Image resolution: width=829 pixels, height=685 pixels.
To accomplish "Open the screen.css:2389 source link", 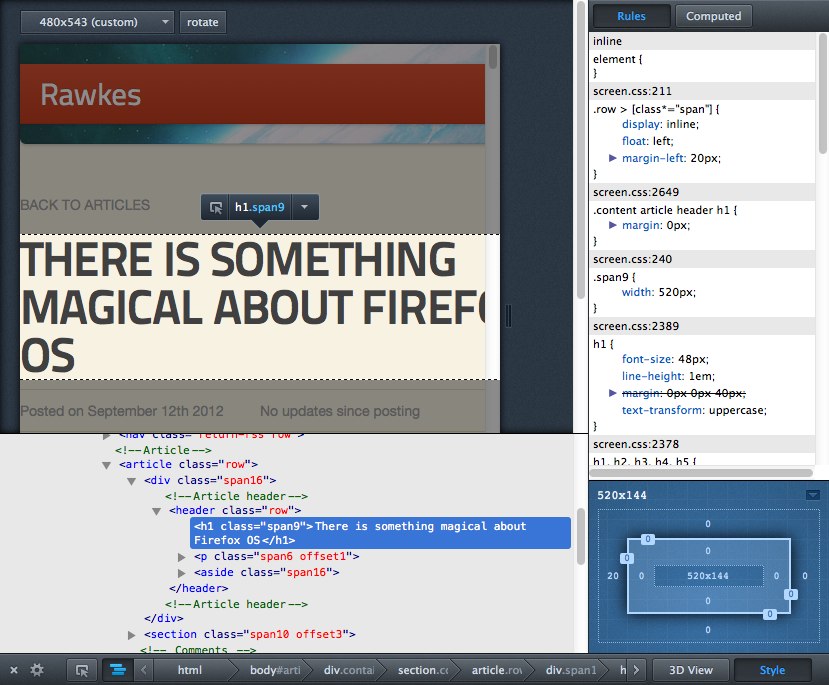I will (636, 326).
